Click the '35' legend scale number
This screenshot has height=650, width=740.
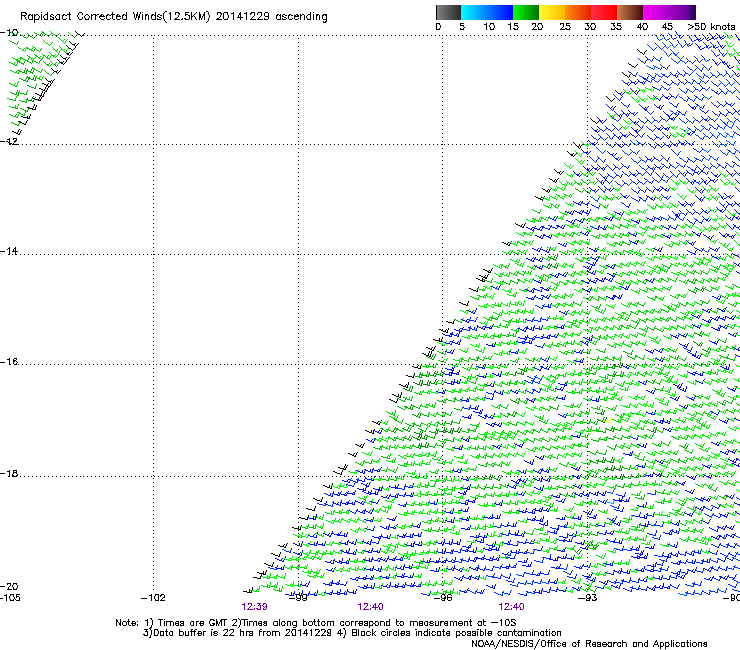pos(616,27)
